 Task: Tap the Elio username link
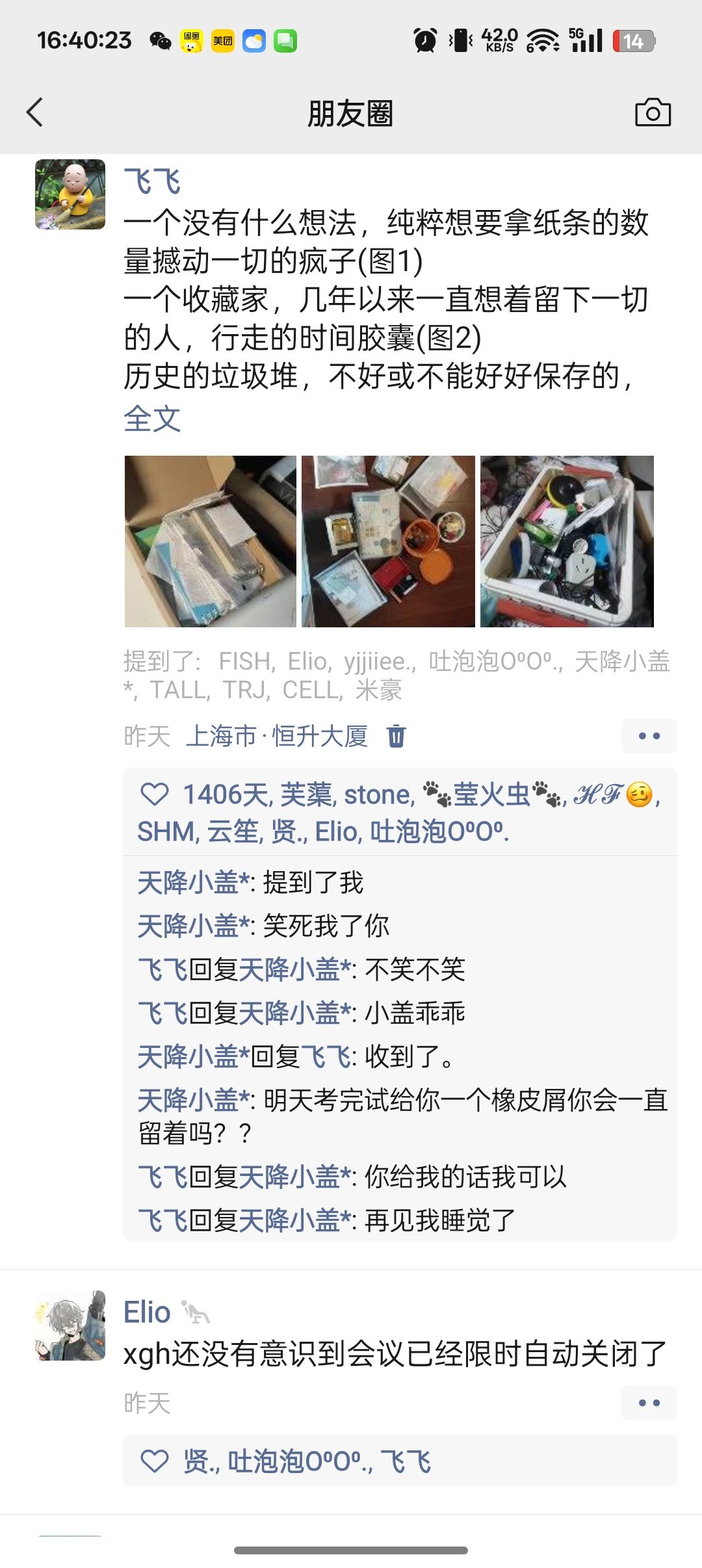coord(147,1312)
